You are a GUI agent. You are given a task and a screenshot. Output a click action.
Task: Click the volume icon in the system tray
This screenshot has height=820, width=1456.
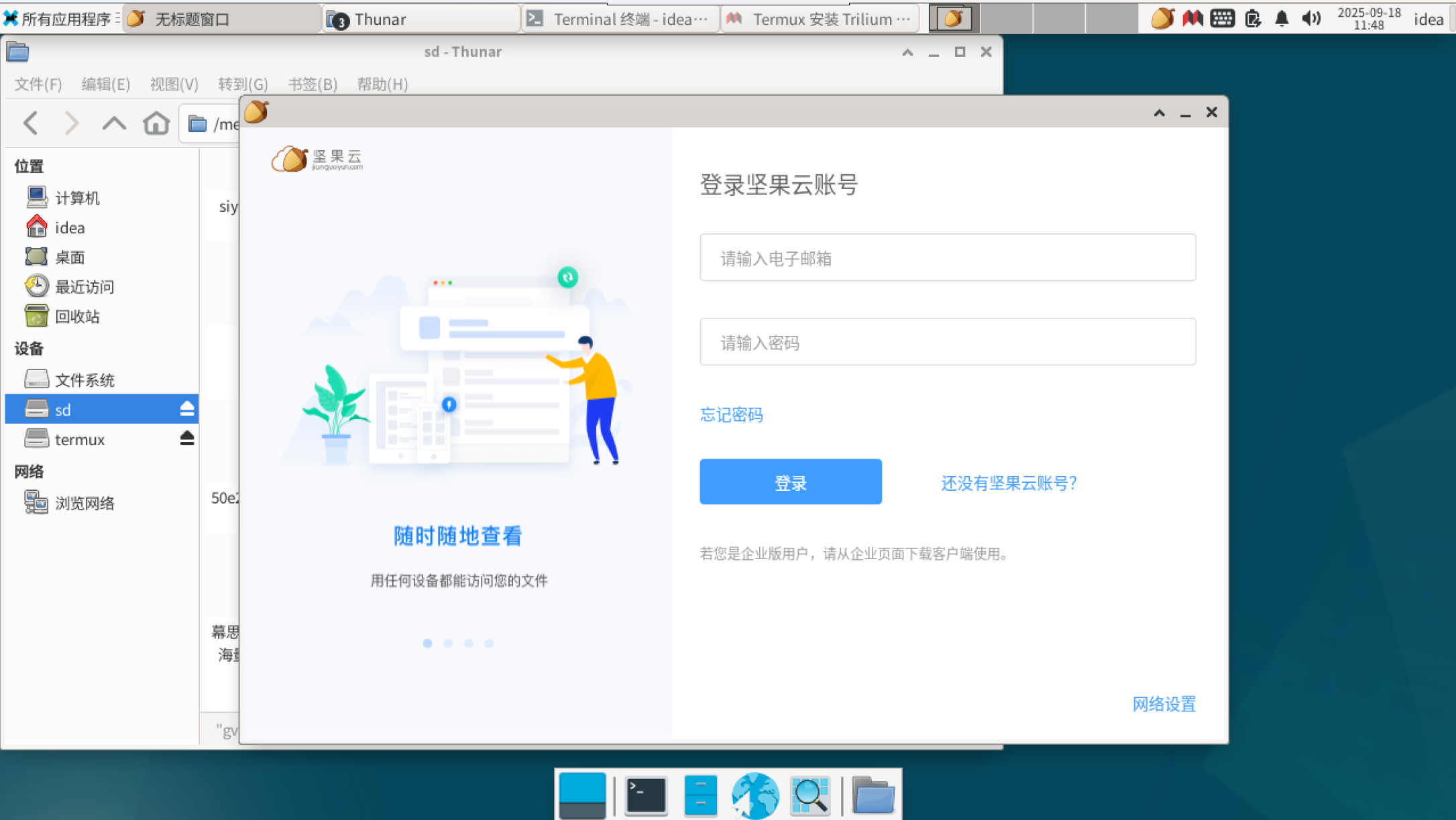1310,19
